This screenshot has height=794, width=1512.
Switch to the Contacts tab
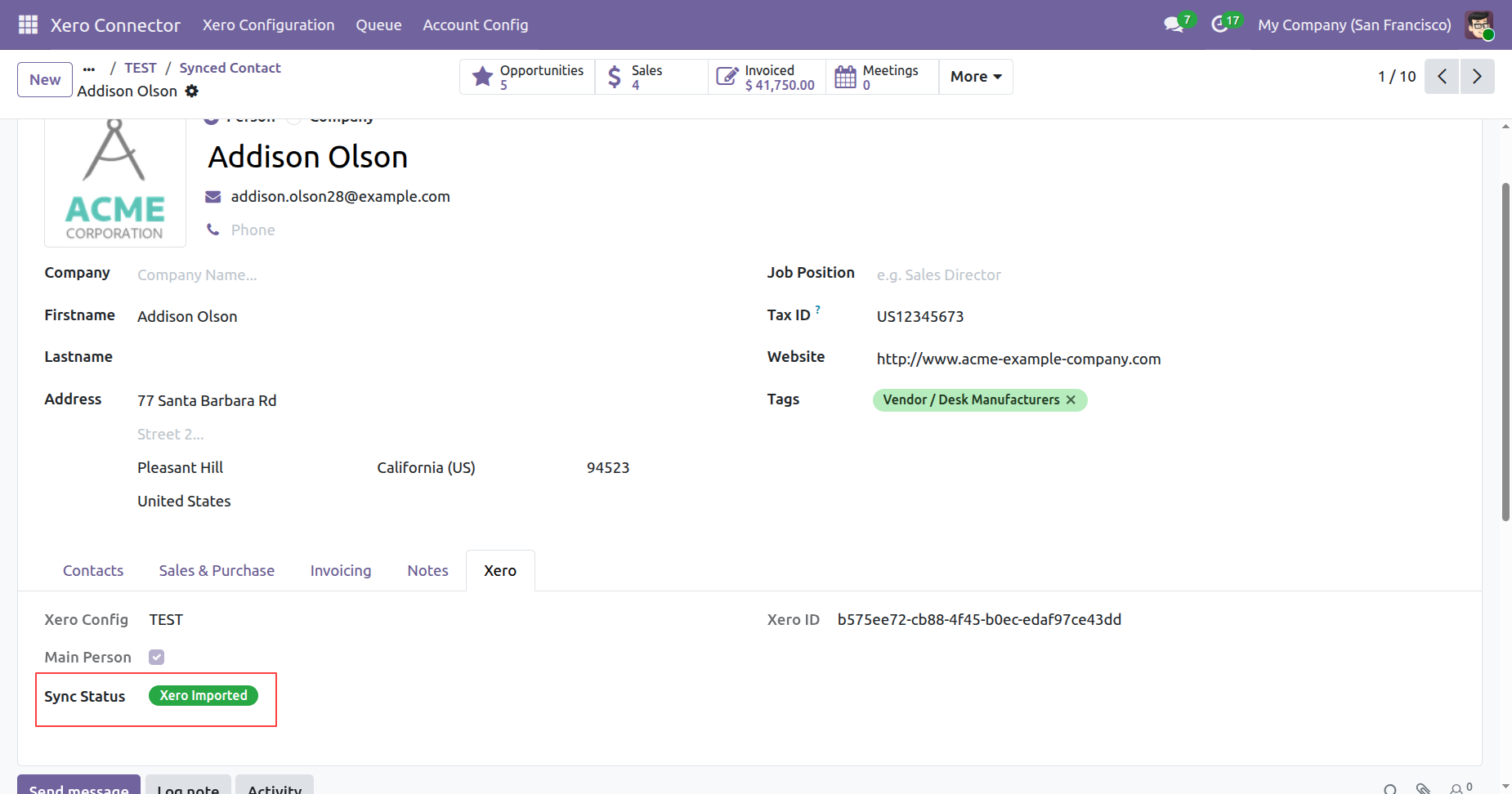pyautogui.click(x=93, y=571)
